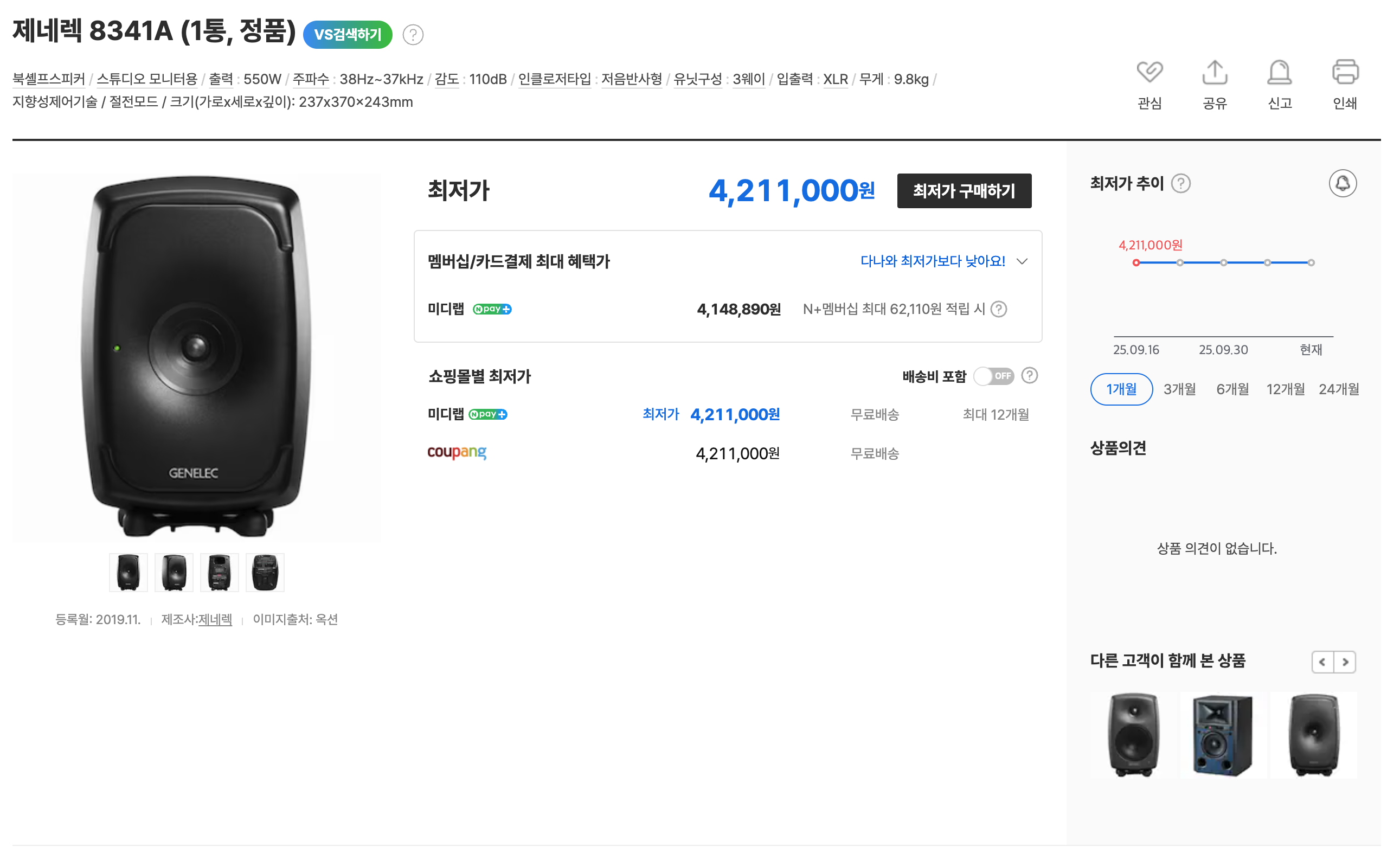This screenshot has width=1400, height=847.
Task: Click help icon beside VS검색하기 button
Action: tap(413, 35)
